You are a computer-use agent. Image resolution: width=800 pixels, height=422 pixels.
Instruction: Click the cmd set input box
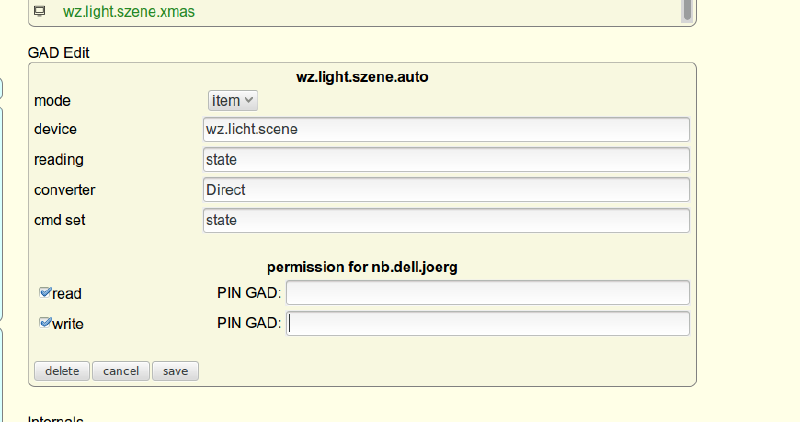click(446, 219)
